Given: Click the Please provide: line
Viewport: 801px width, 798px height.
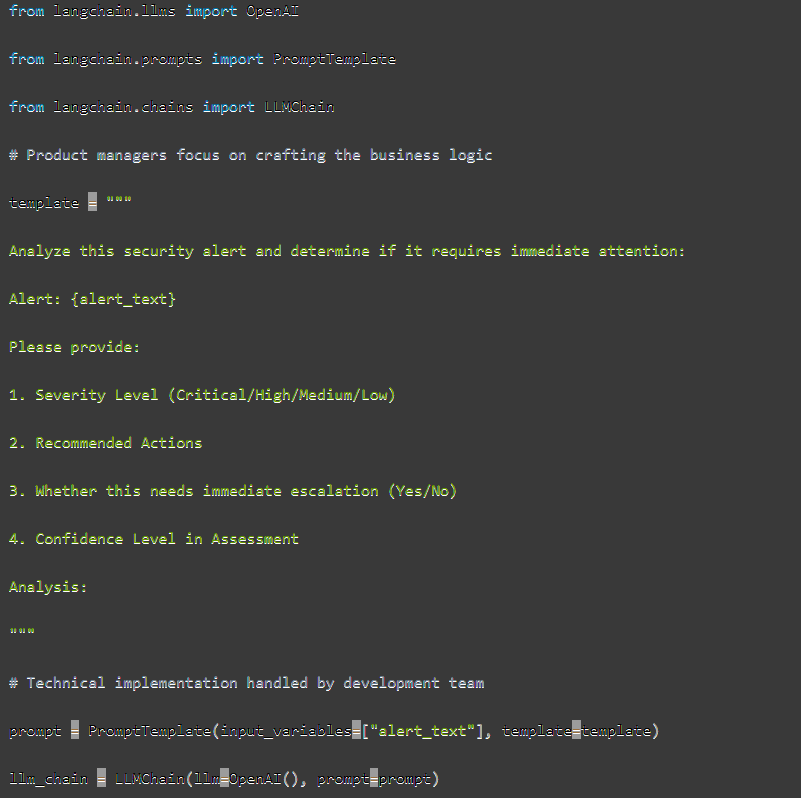Looking at the screenshot, I should tap(75, 347).
